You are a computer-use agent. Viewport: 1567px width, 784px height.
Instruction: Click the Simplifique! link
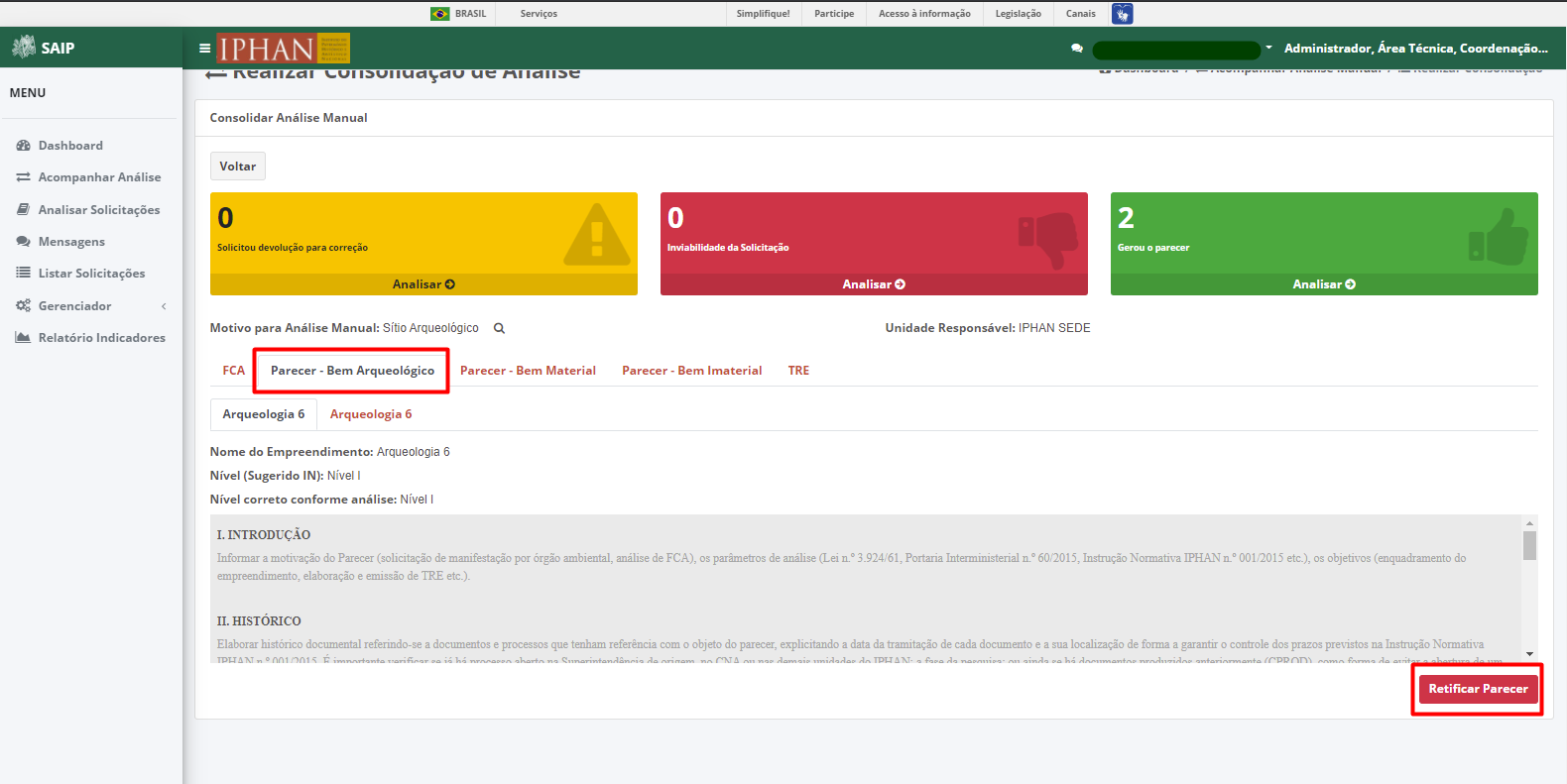click(x=763, y=14)
